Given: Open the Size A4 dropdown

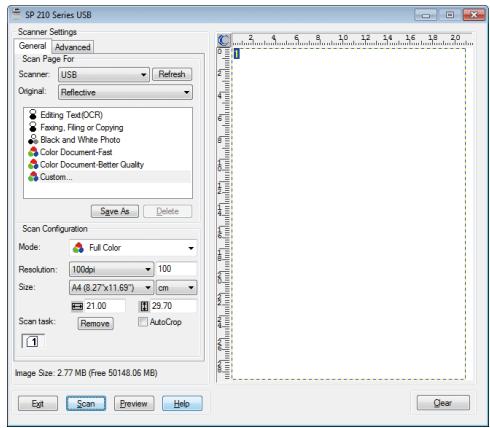Looking at the screenshot, I should click(x=111, y=288).
